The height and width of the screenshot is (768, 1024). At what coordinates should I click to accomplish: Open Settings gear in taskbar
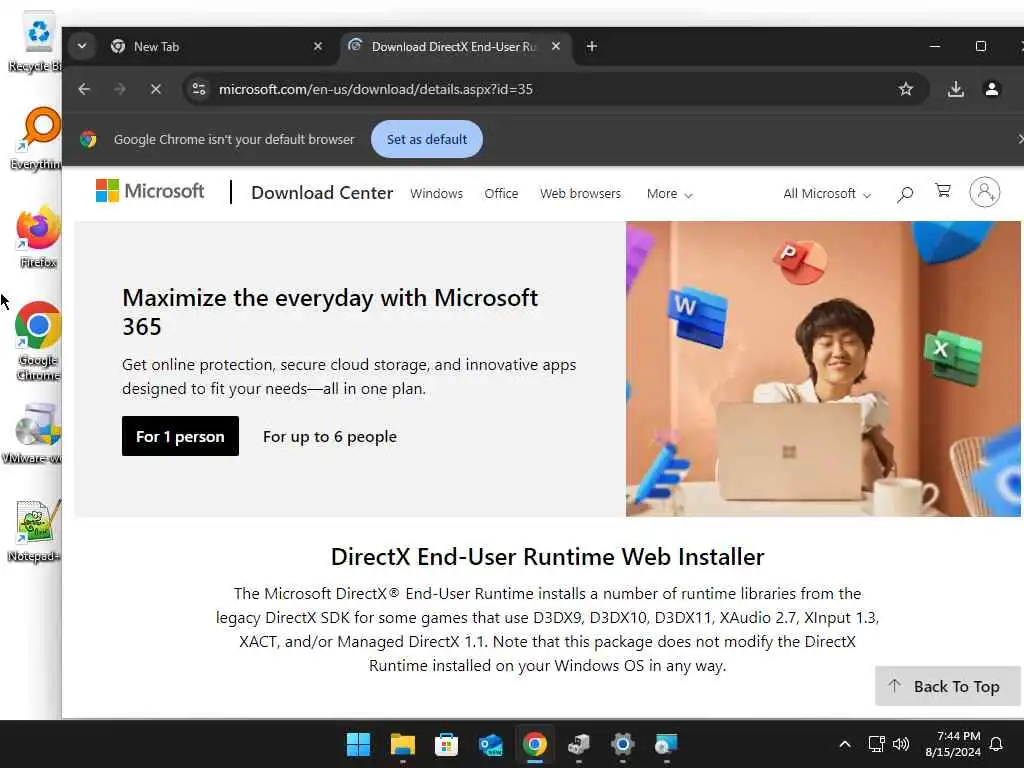point(622,744)
